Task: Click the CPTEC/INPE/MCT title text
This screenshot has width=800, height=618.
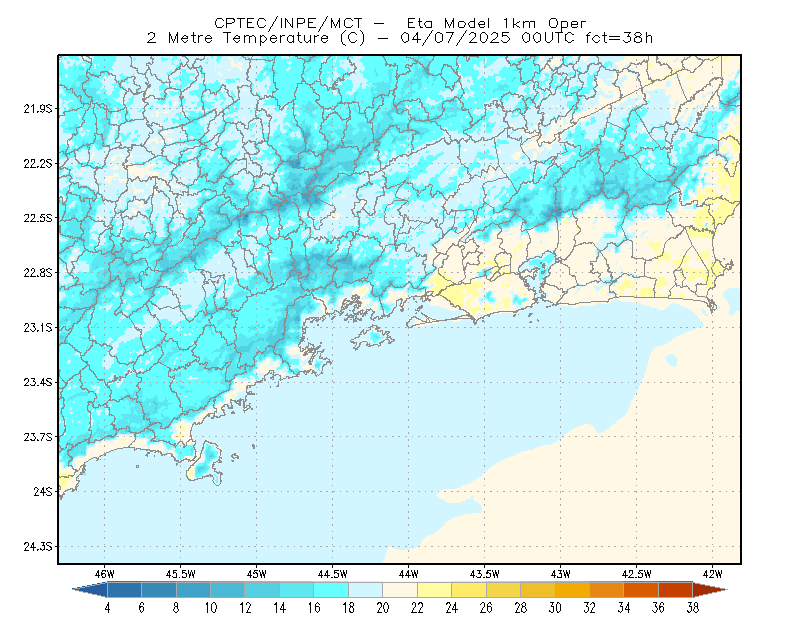Action: tap(288, 23)
